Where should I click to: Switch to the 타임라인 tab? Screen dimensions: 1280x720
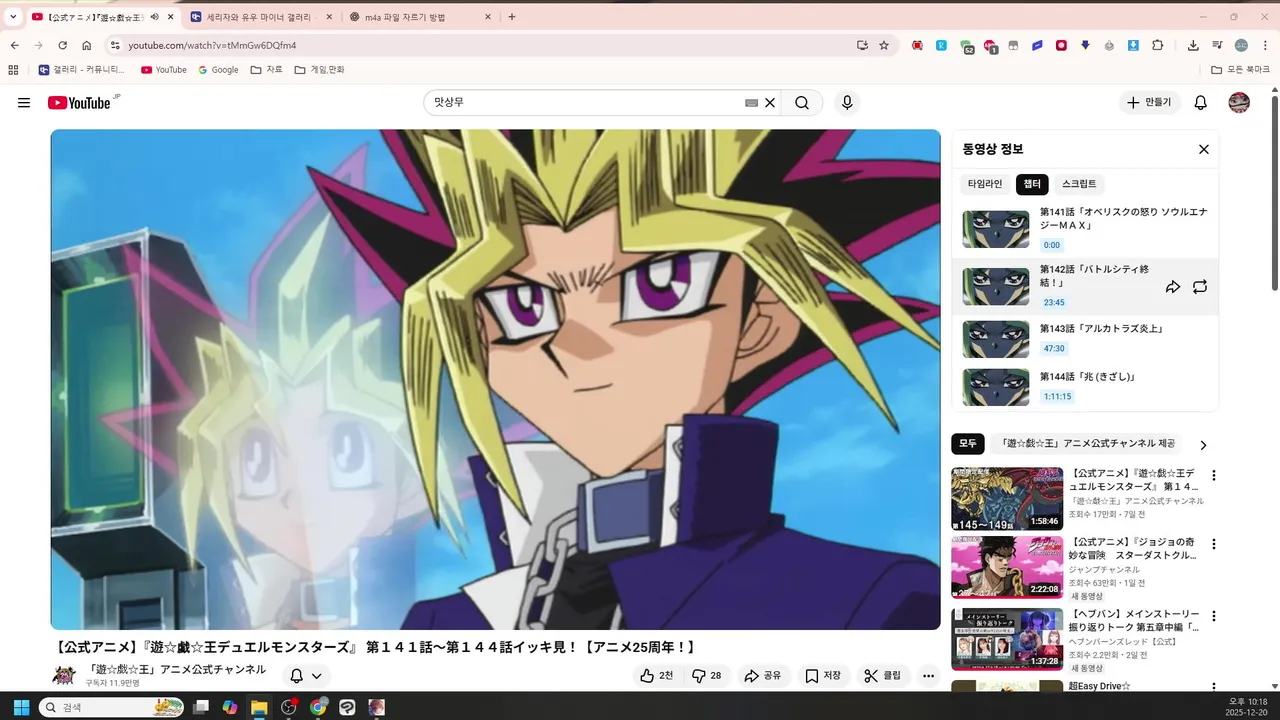985,184
